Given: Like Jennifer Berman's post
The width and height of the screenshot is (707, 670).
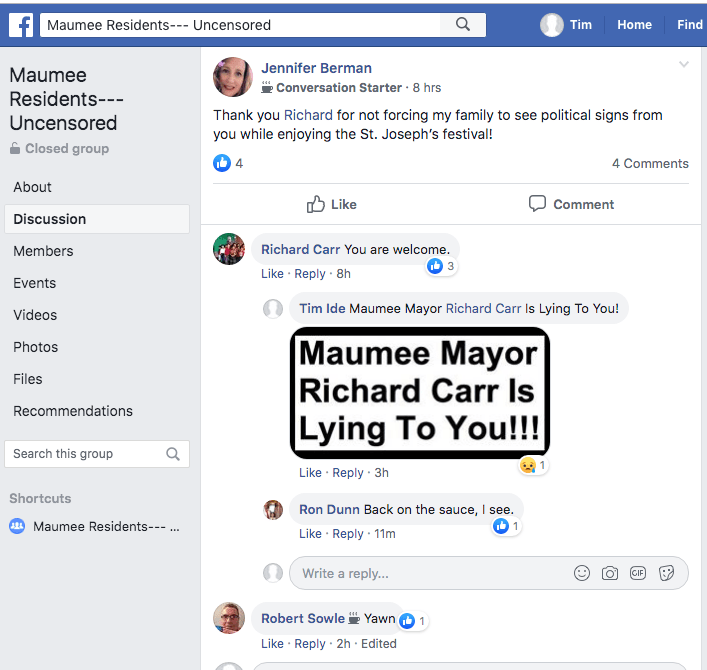Looking at the screenshot, I should coord(331,204).
